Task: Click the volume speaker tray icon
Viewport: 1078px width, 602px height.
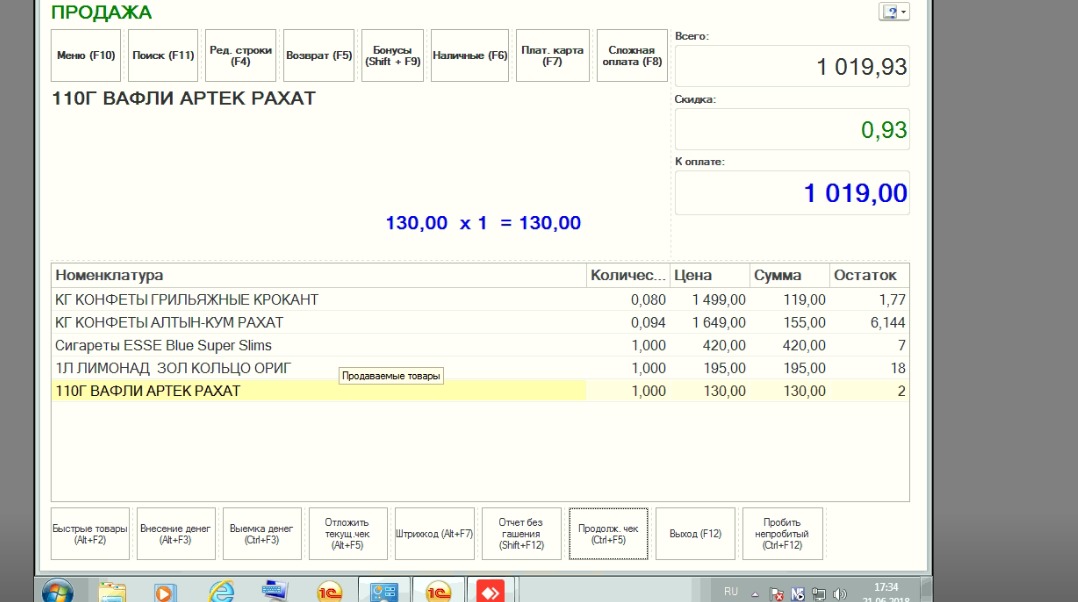Action: tap(840, 593)
